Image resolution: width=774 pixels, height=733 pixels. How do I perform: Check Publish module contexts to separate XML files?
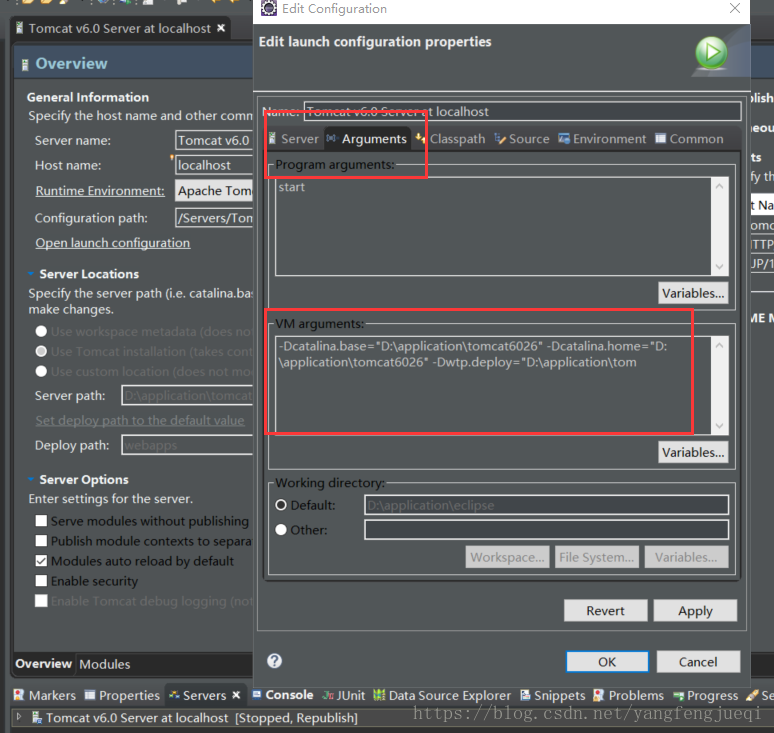coord(41,541)
